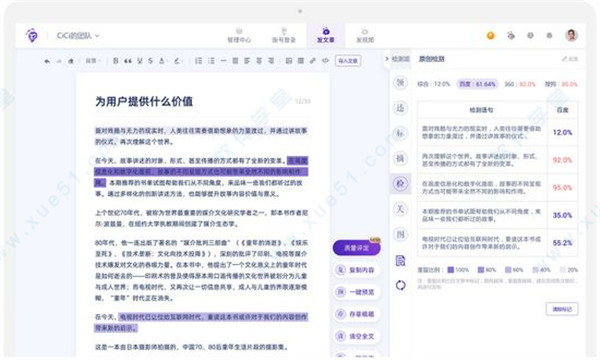Collapse the detection panel with chevron
Screen dimensions: 600x360
tap(387, 59)
